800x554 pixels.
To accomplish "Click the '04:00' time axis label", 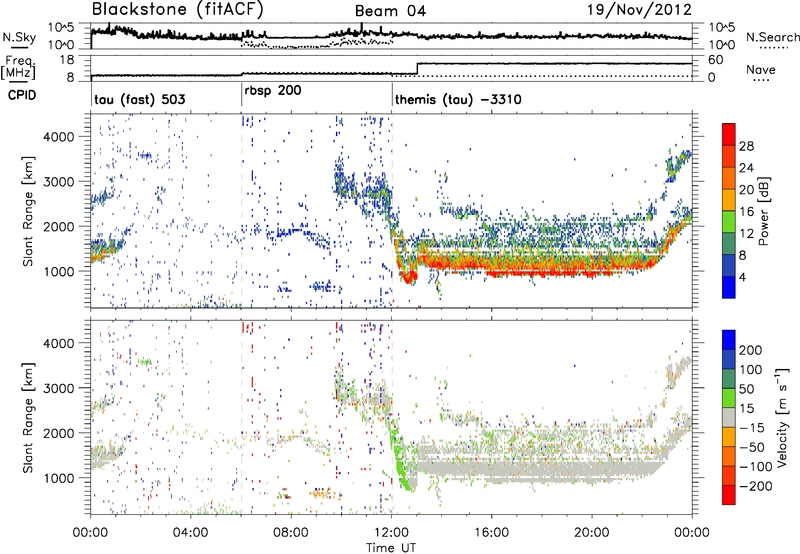I will (x=191, y=533).
